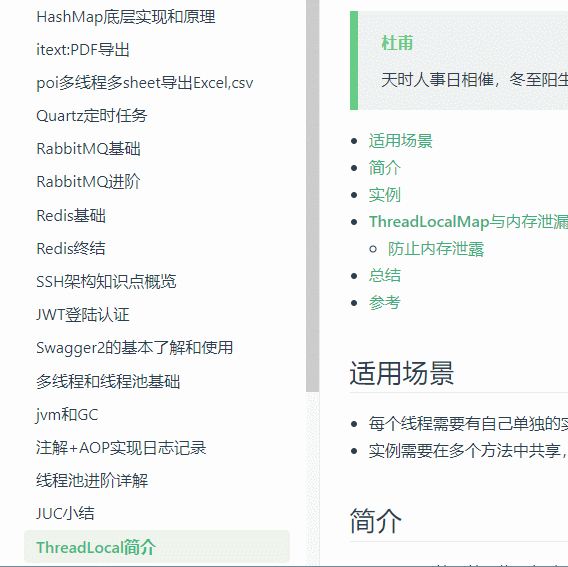This screenshot has width=568, height=567.
Task: Jump to 简介 in table of contents
Action: tap(385, 168)
